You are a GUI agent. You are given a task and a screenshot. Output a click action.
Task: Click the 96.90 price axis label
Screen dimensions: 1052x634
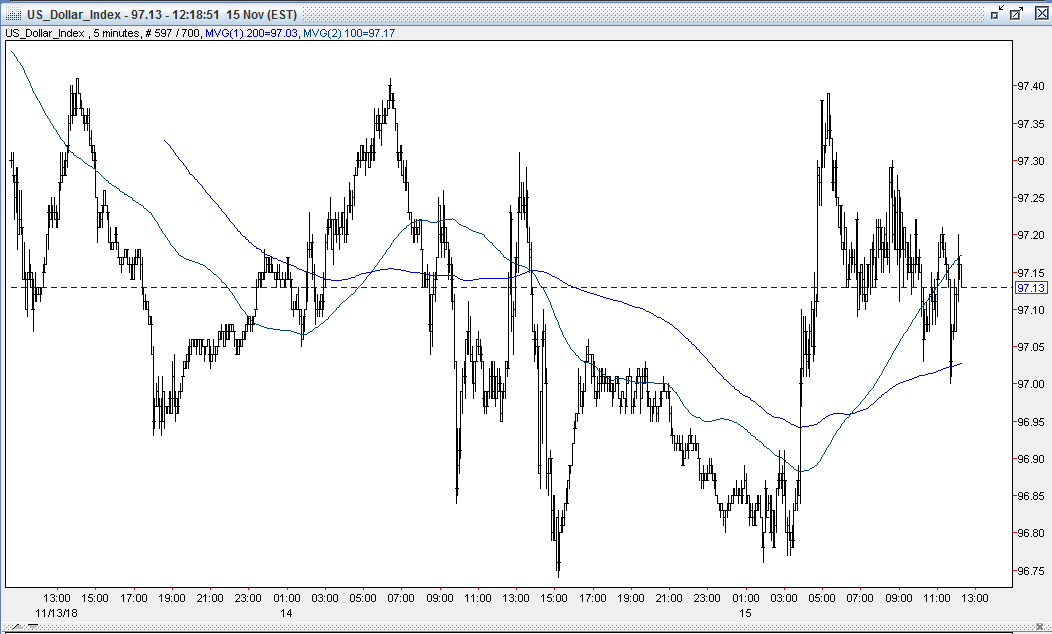(1031, 459)
